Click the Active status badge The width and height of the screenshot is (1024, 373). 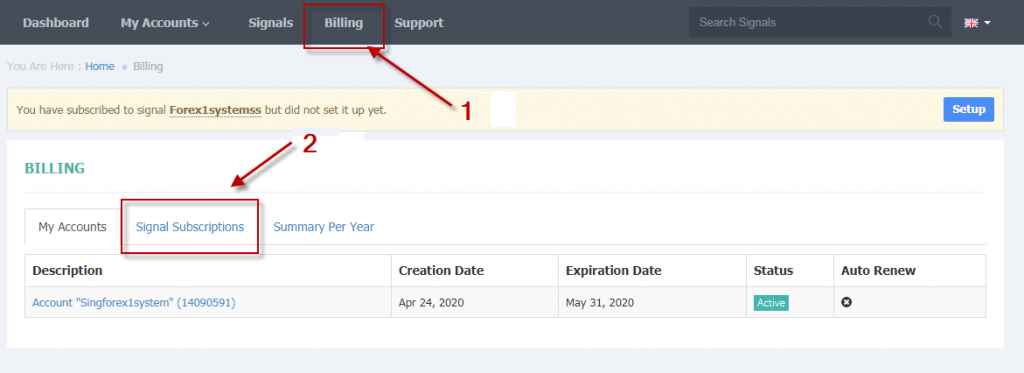(771, 303)
